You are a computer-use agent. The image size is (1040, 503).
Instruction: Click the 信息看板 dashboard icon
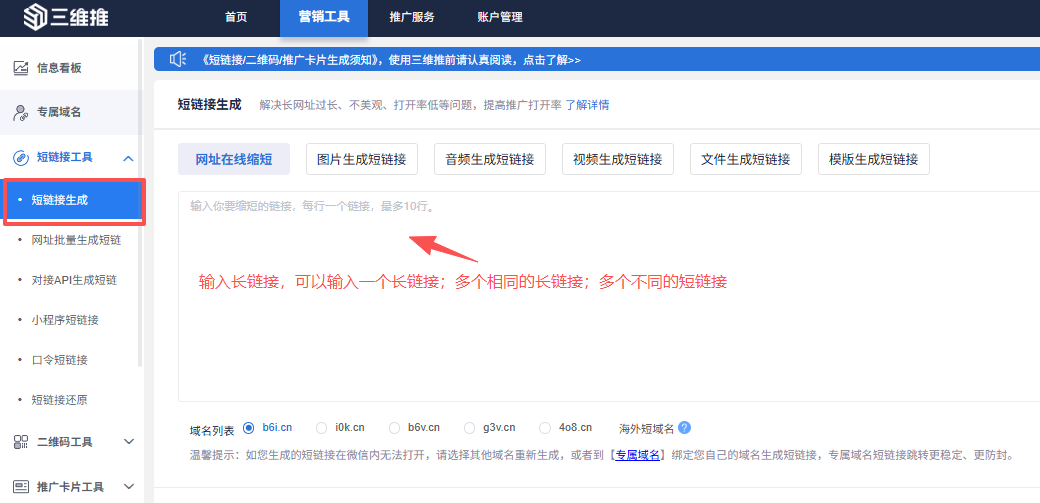pos(20,68)
